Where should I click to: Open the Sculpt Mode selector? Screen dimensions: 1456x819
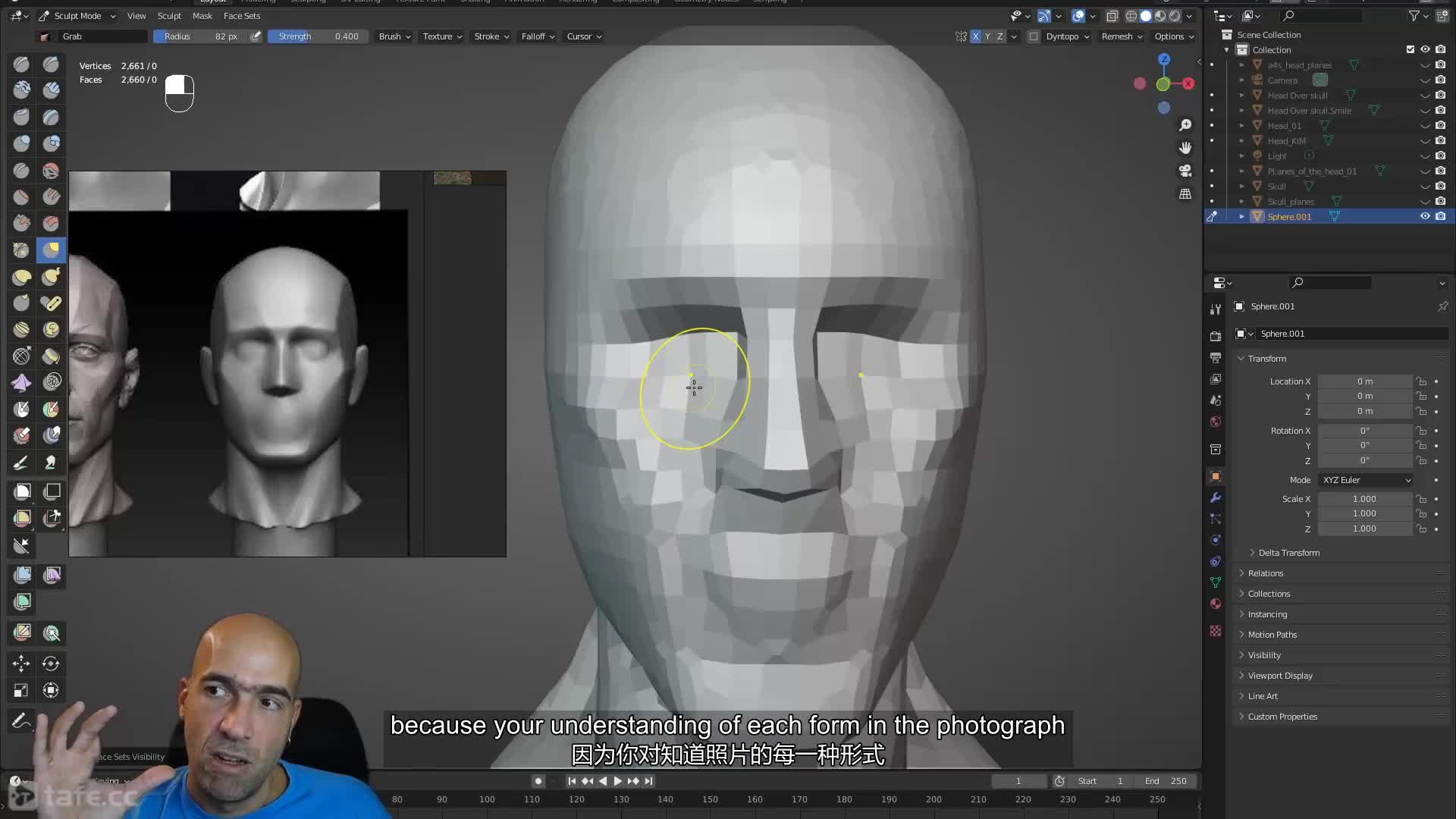tap(77, 16)
